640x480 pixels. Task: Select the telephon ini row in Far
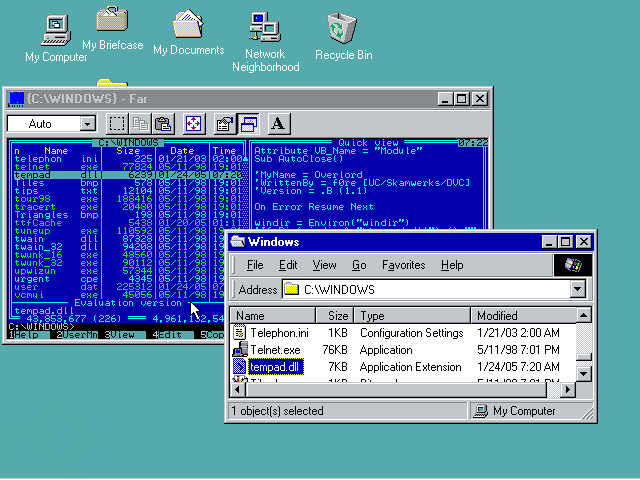[128, 159]
